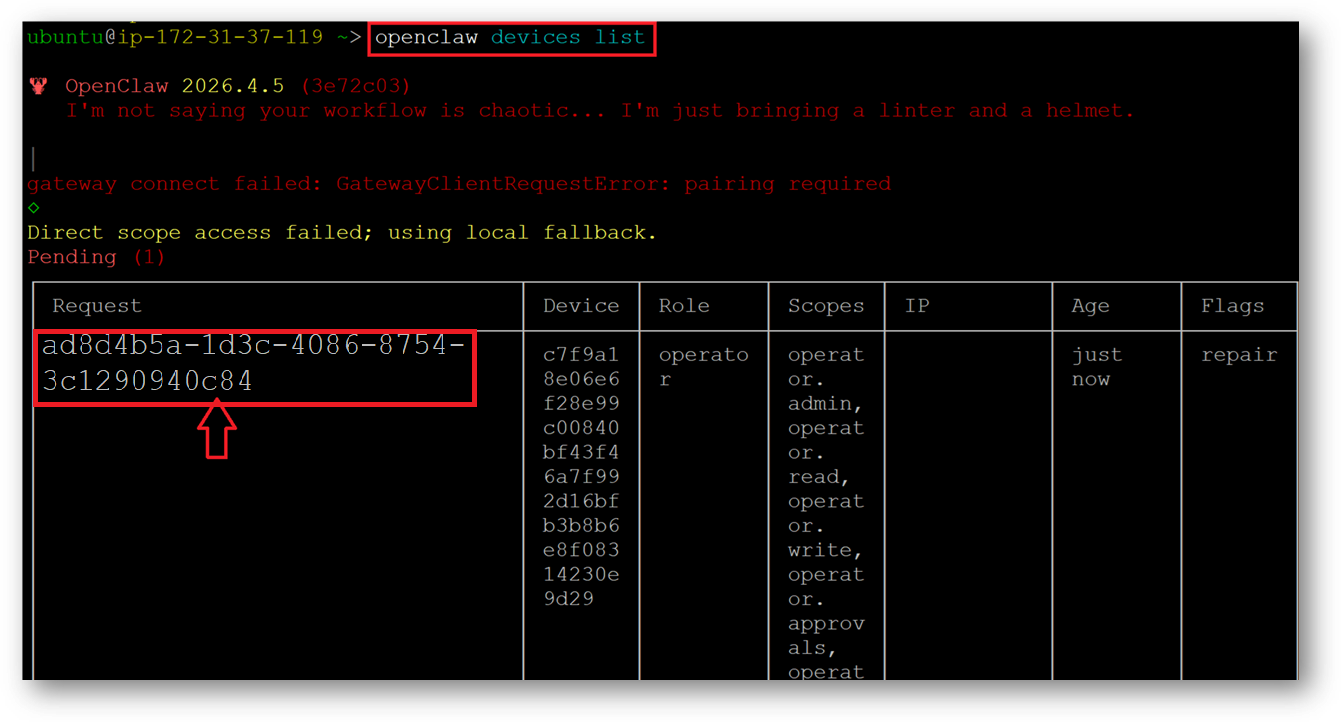
Task: Click the version text 'OpenClaw 2026.4.5'
Action: tap(175, 86)
